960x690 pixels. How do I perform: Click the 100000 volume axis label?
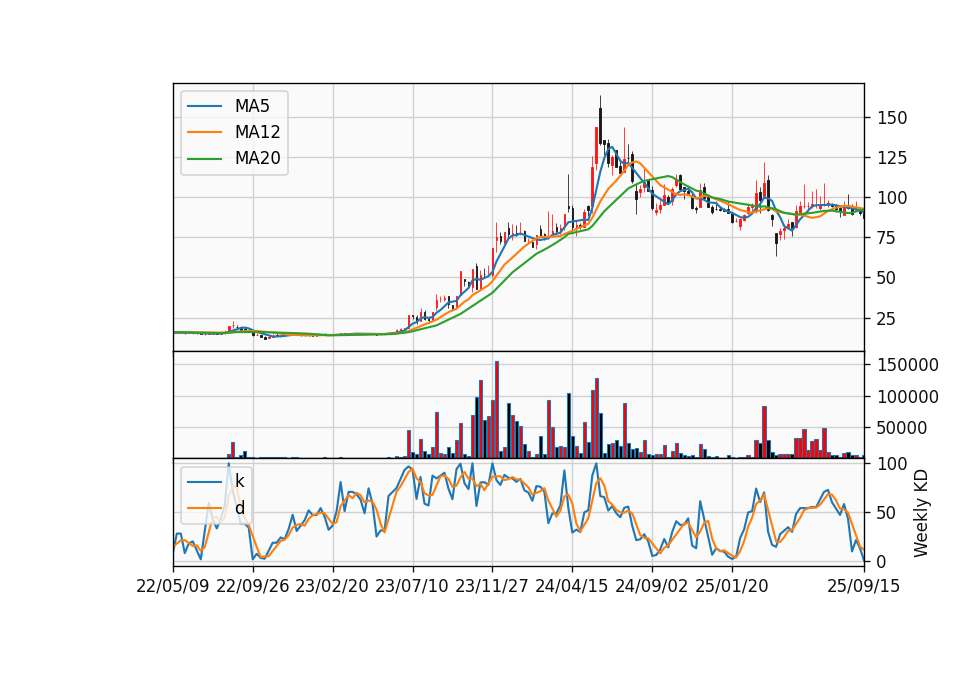[908, 397]
